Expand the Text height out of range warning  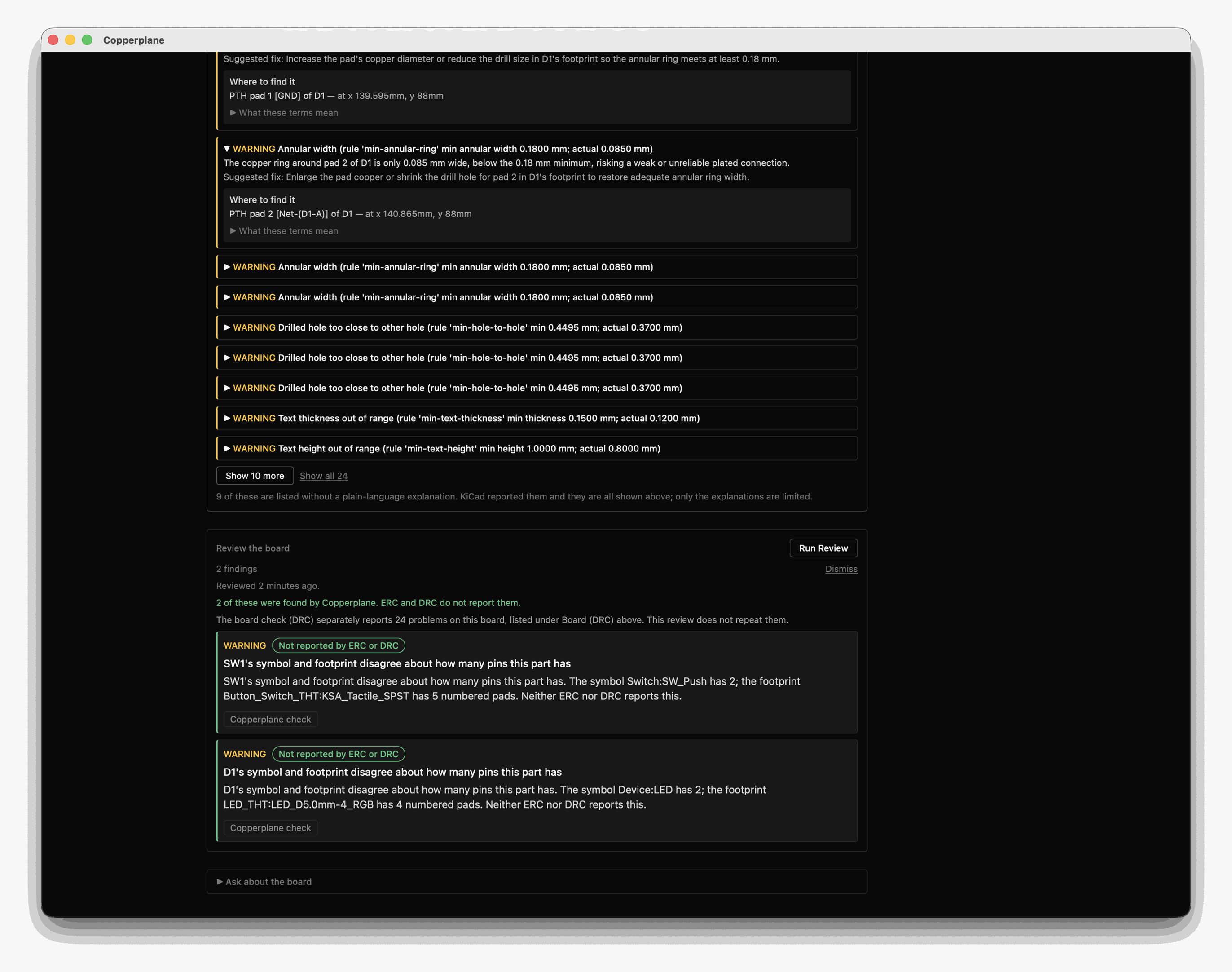click(537, 448)
